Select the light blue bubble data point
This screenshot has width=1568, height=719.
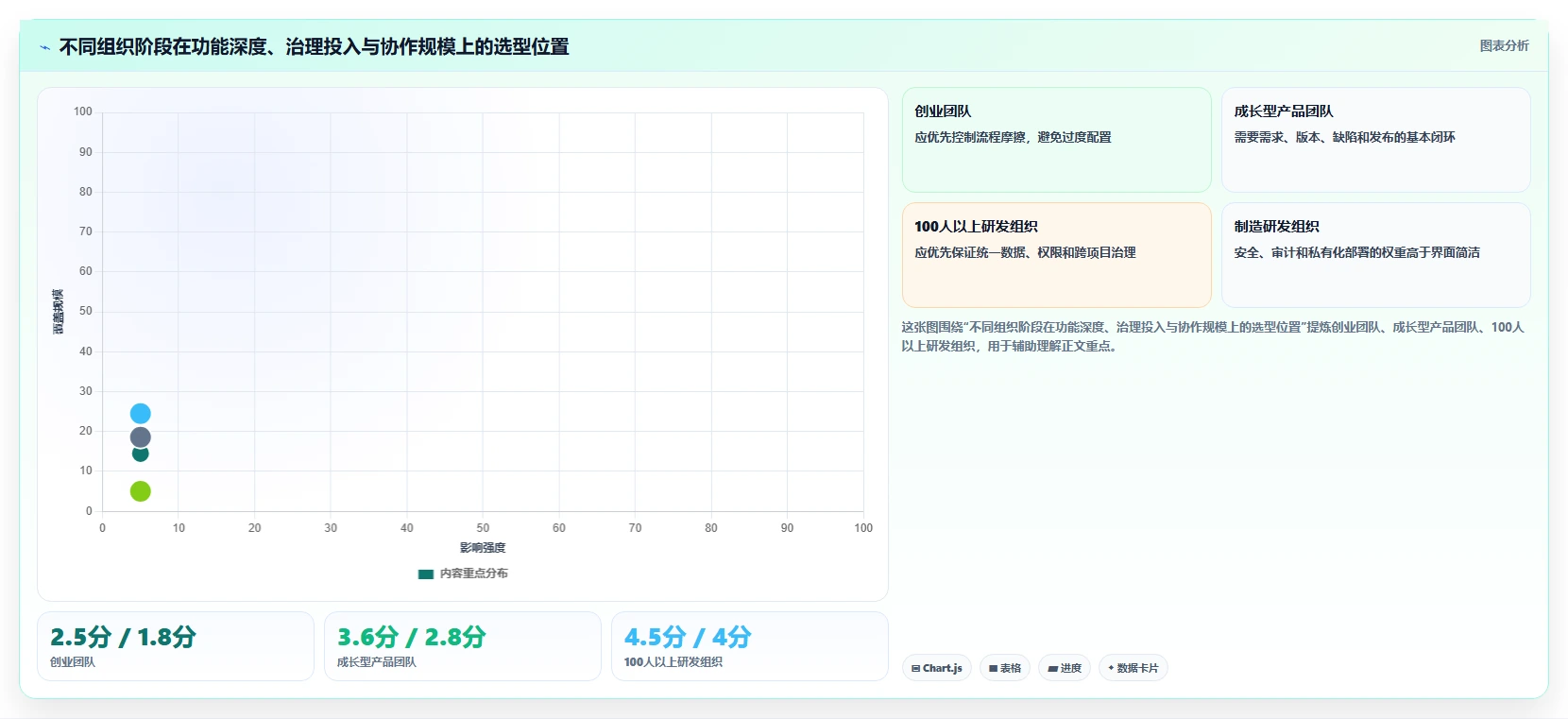pyautogui.click(x=140, y=414)
